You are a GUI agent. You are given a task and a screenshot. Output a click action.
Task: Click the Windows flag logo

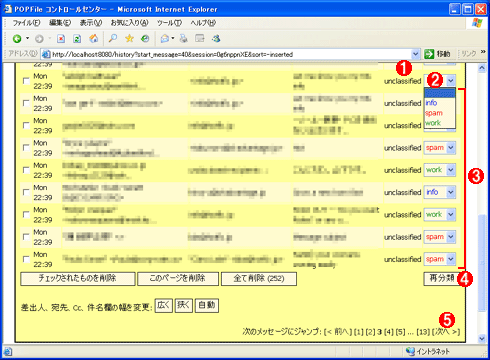(x=477, y=23)
